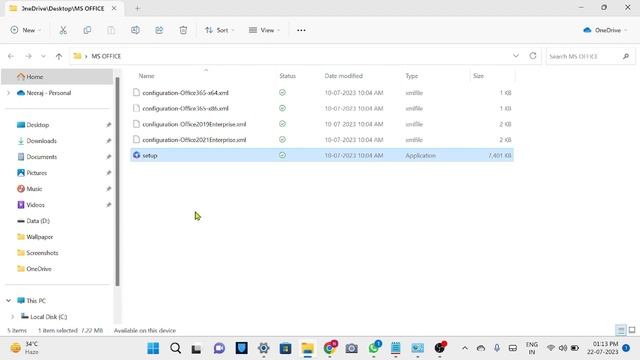Expand recent locations chevron
This screenshot has height=360, width=640.
click(x=43, y=56)
